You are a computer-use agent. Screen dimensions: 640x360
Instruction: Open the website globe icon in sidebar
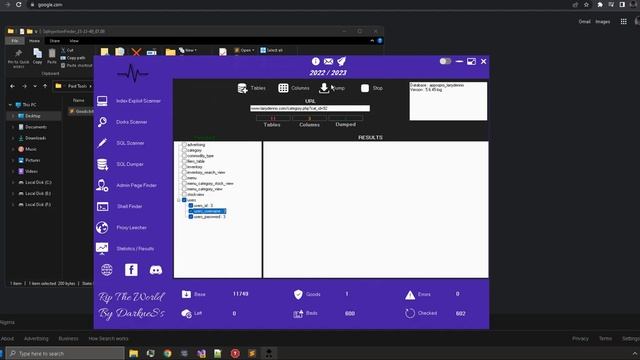click(107, 270)
